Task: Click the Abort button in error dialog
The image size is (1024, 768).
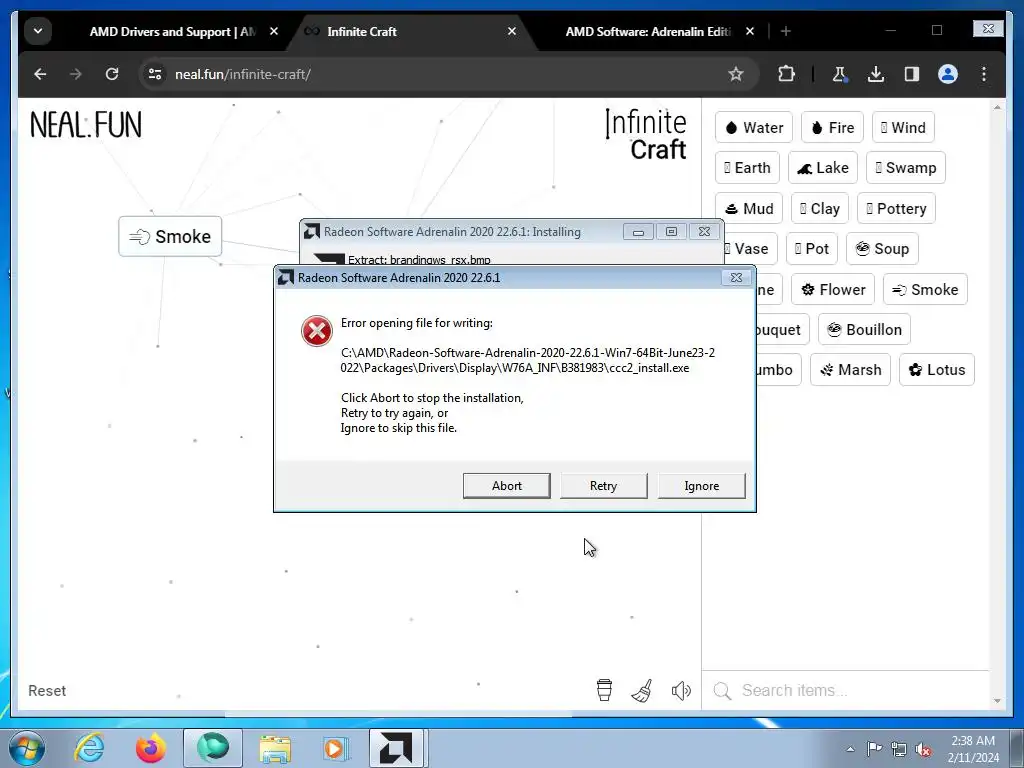Action: [507, 486]
